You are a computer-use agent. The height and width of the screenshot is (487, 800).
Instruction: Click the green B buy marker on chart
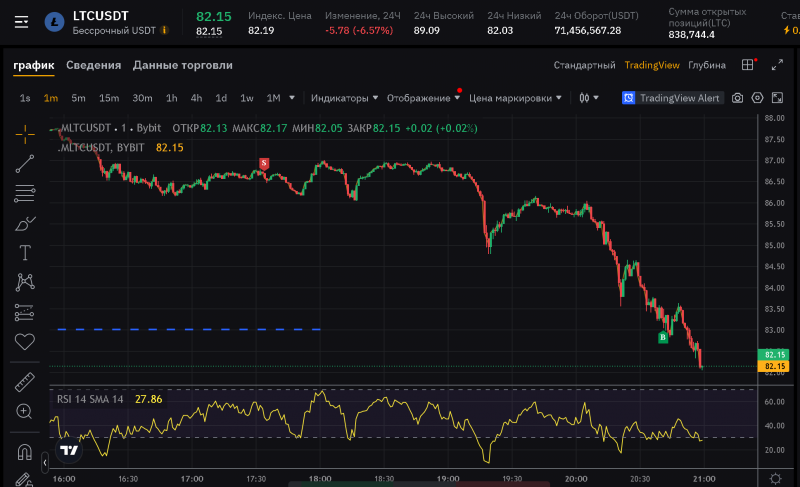(x=663, y=337)
